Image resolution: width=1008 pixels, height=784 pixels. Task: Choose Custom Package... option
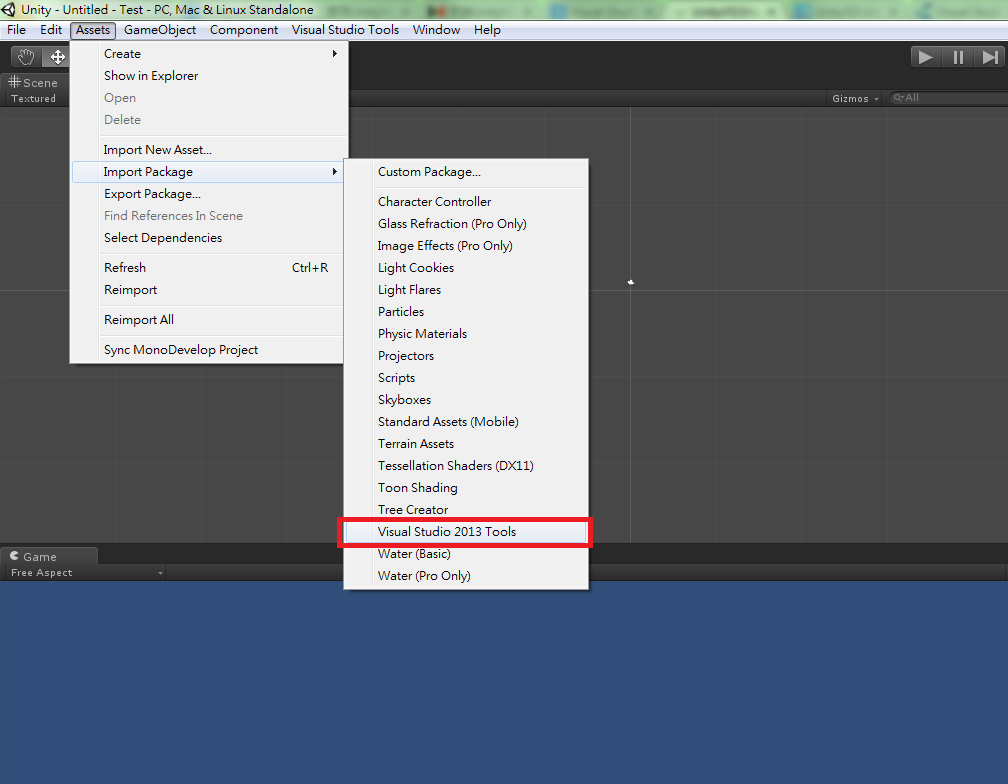pyautogui.click(x=466, y=172)
